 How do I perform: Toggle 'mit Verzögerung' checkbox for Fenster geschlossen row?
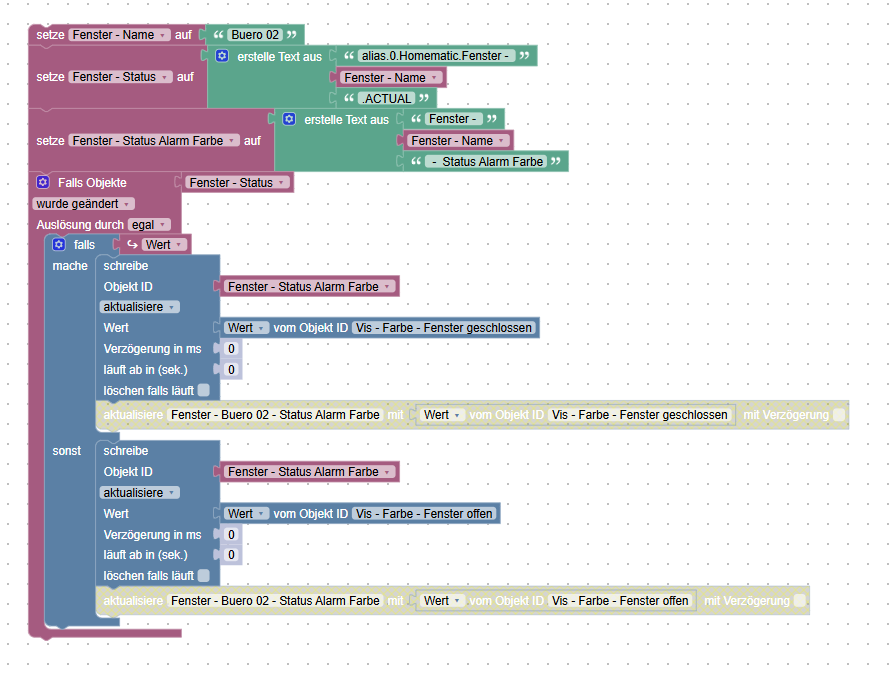839,415
